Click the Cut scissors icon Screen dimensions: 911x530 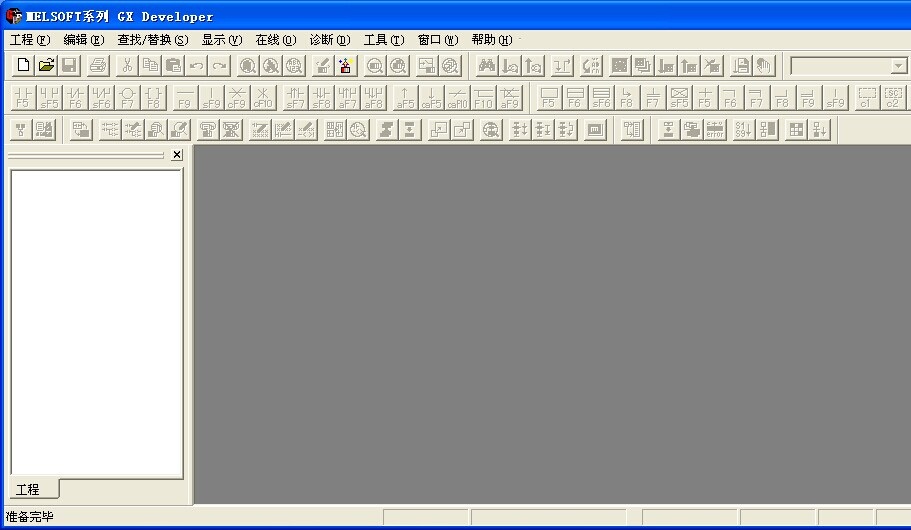(x=127, y=65)
